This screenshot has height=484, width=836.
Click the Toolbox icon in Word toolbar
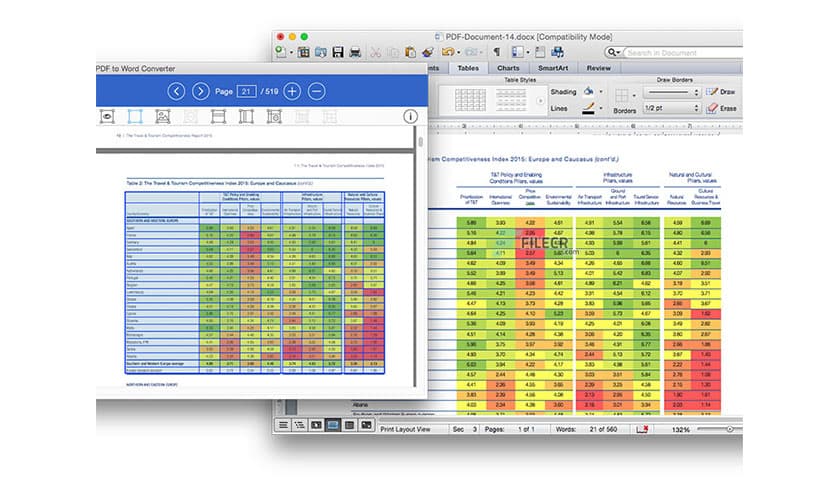click(x=540, y=52)
